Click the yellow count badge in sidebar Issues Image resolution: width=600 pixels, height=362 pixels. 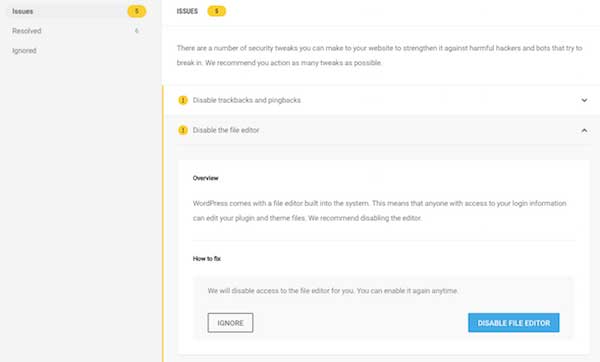pyautogui.click(x=137, y=11)
